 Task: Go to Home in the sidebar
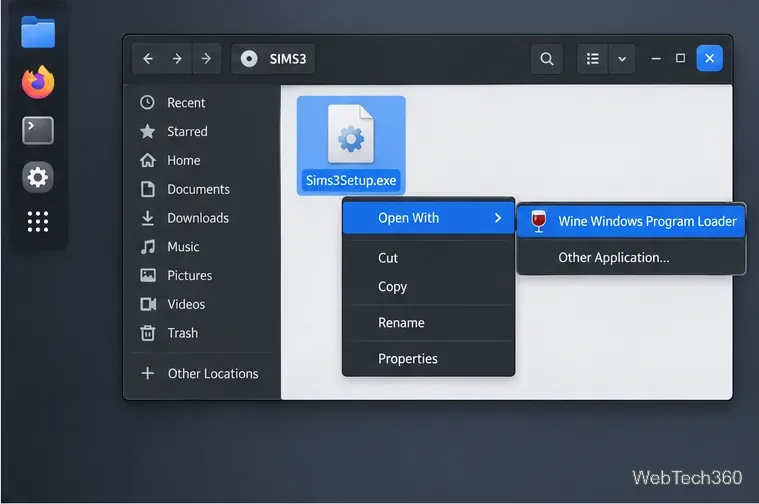tap(203, 160)
